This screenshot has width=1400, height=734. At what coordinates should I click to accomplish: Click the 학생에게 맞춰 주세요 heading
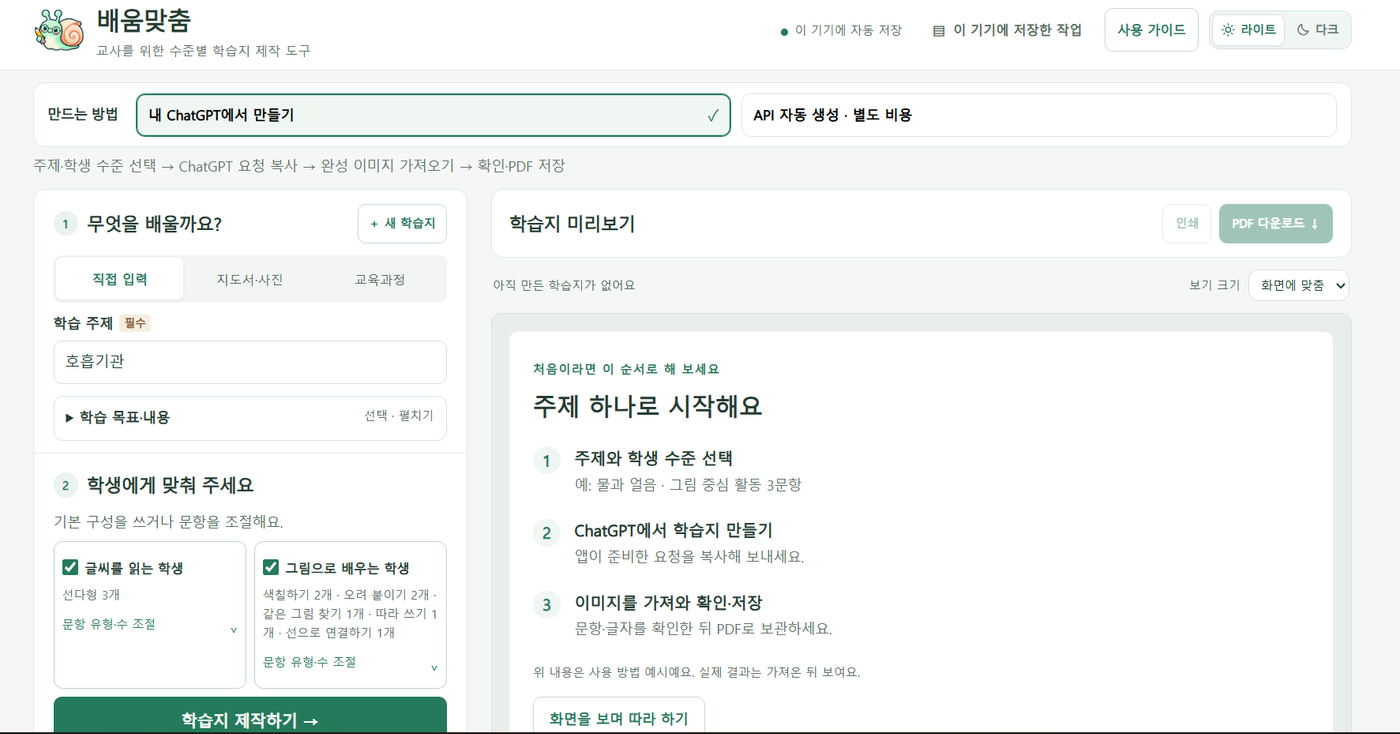(170, 486)
